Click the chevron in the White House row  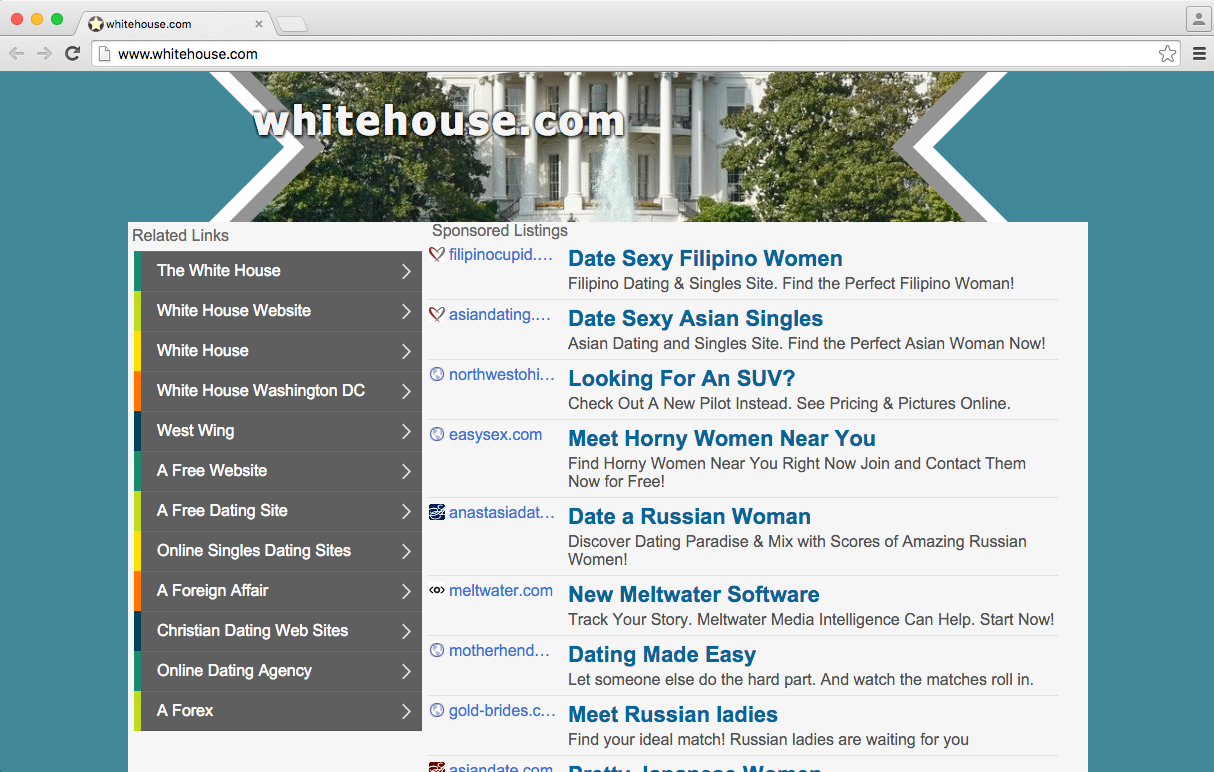(x=406, y=351)
